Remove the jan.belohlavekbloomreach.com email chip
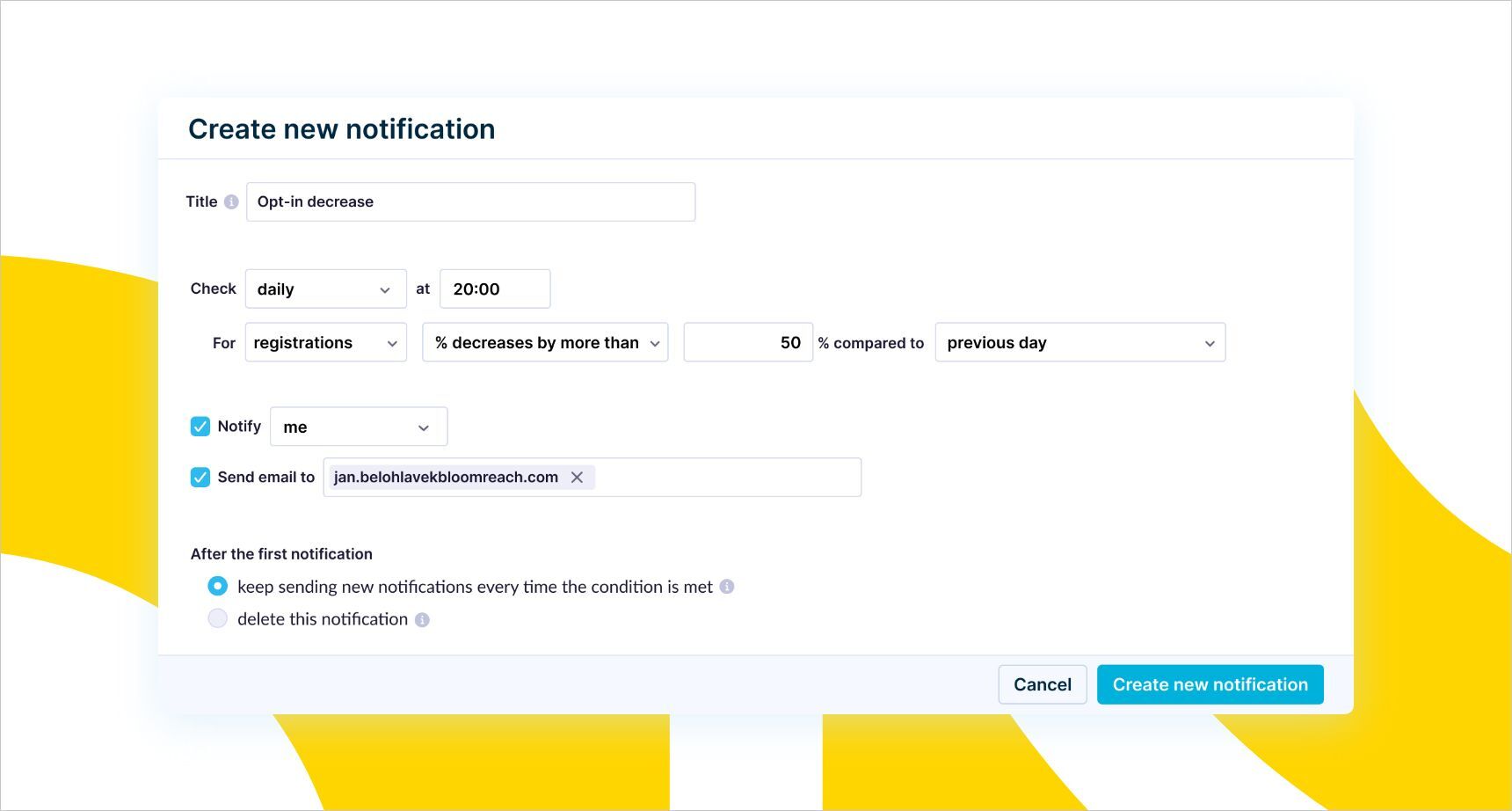 [x=577, y=477]
